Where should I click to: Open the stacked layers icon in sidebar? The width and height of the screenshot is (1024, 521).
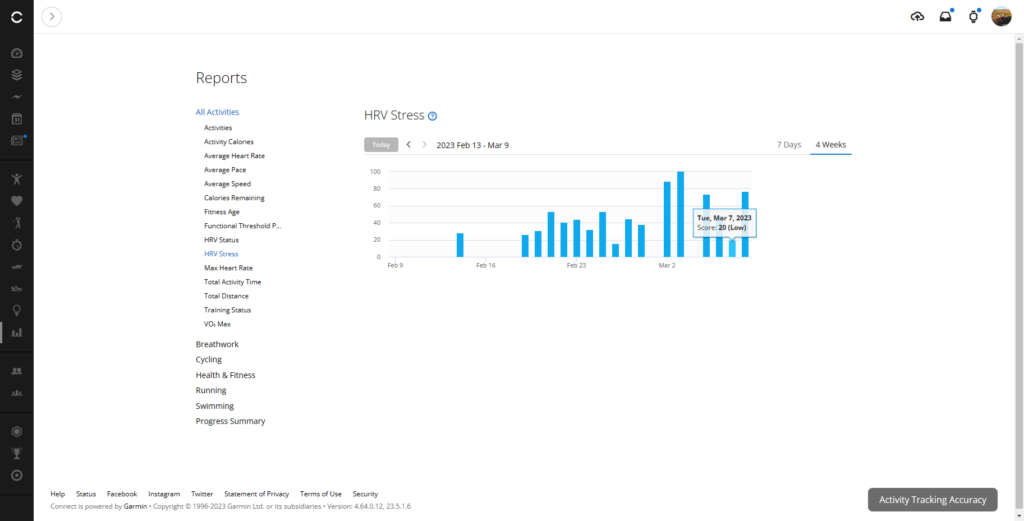tap(17, 75)
